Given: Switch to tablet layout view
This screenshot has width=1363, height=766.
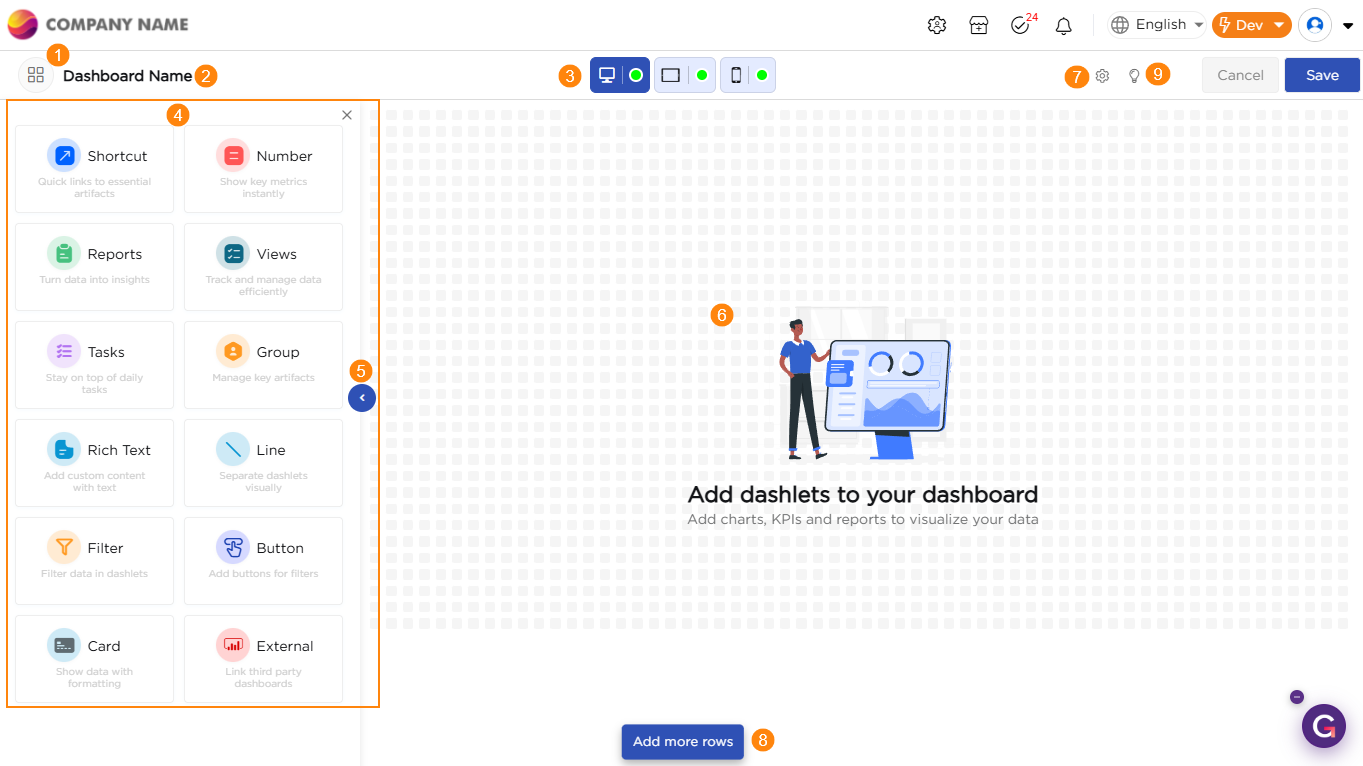Looking at the screenshot, I should 671,75.
